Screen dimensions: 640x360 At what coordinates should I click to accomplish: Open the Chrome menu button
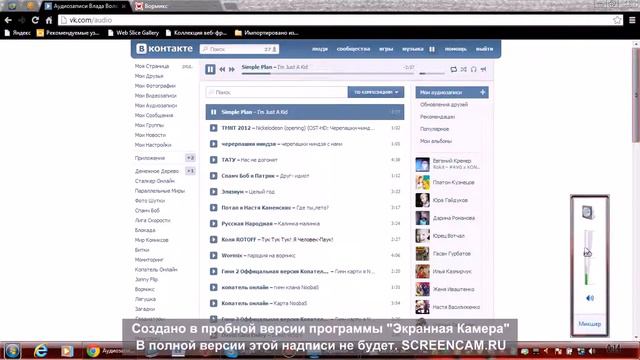(x=632, y=20)
